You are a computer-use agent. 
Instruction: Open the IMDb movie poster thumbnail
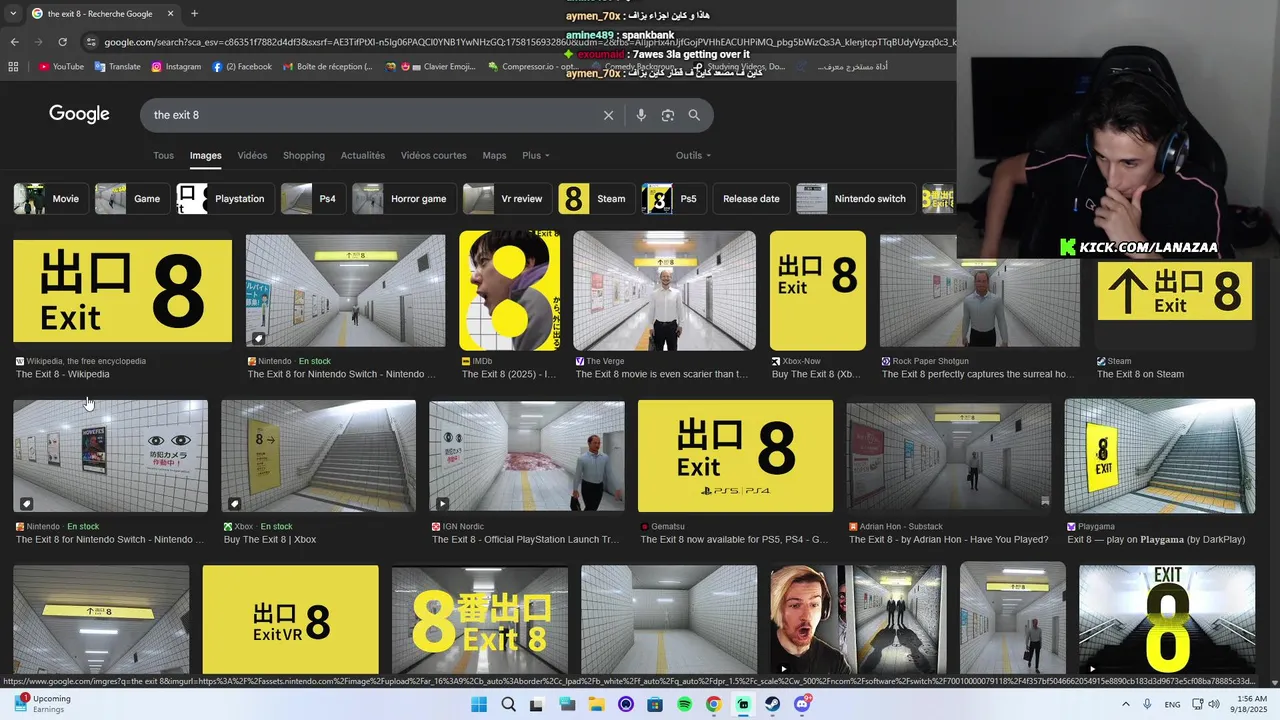(x=510, y=291)
